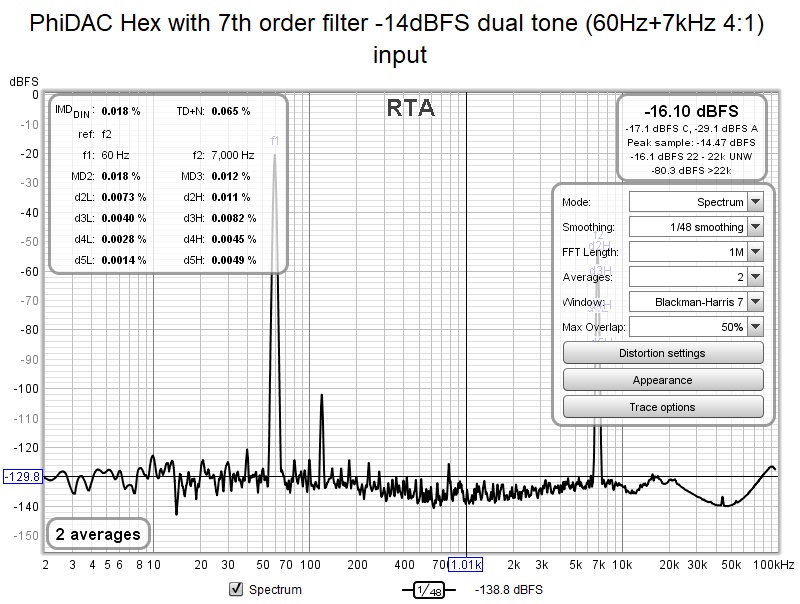Click the 1/48 smoothing trace legend icon
This screenshot has height=604, width=800.
429,590
